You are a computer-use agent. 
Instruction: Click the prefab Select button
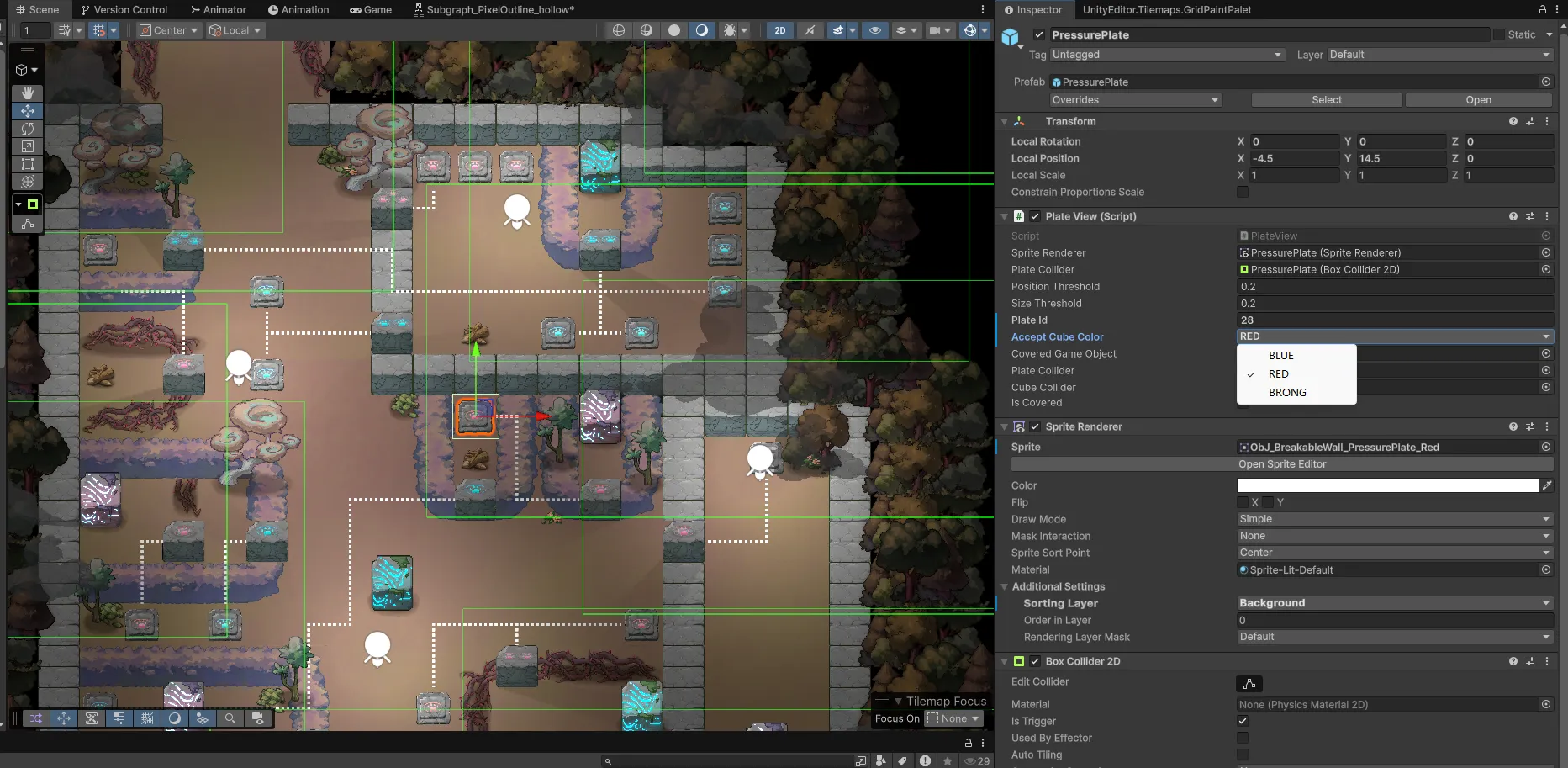pyautogui.click(x=1326, y=100)
